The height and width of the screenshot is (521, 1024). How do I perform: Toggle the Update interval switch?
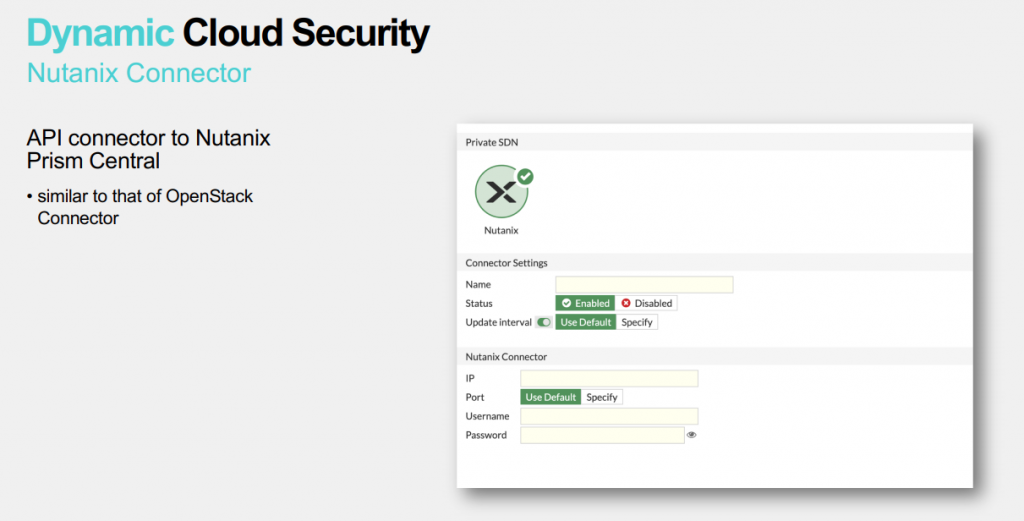(543, 322)
